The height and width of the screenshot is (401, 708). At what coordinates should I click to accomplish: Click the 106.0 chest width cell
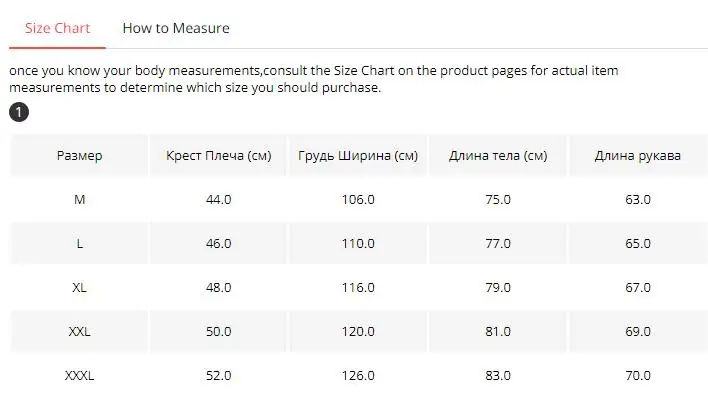(358, 199)
